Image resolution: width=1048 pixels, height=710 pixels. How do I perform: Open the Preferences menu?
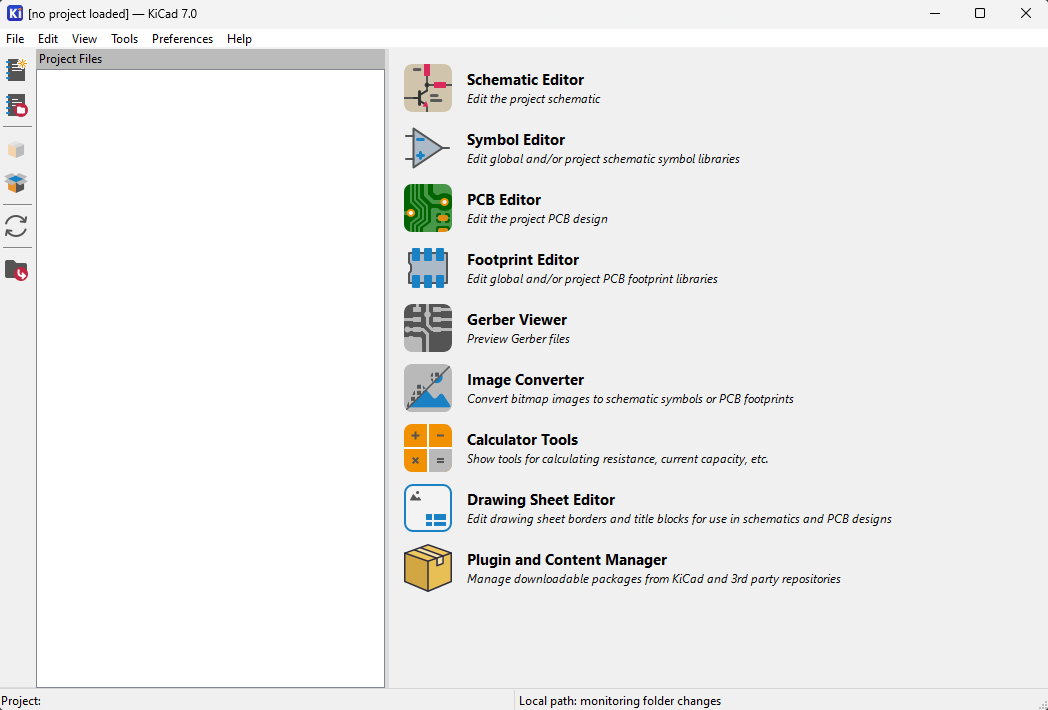182,39
